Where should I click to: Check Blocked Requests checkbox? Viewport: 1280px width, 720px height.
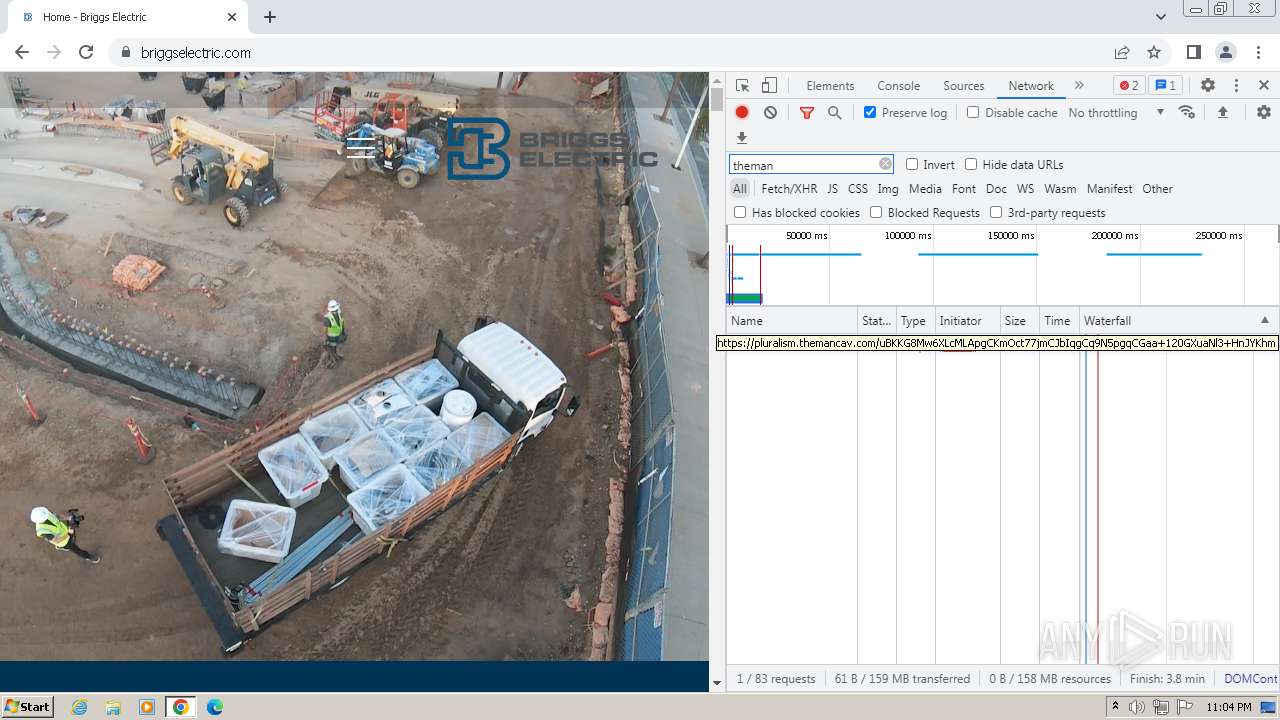pos(876,212)
